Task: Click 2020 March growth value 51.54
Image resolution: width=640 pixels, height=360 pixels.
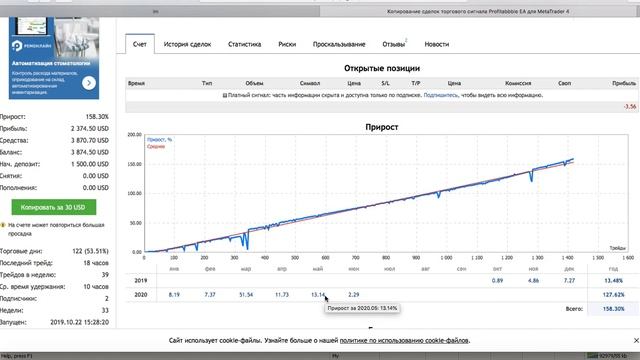Action: click(x=246, y=295)
